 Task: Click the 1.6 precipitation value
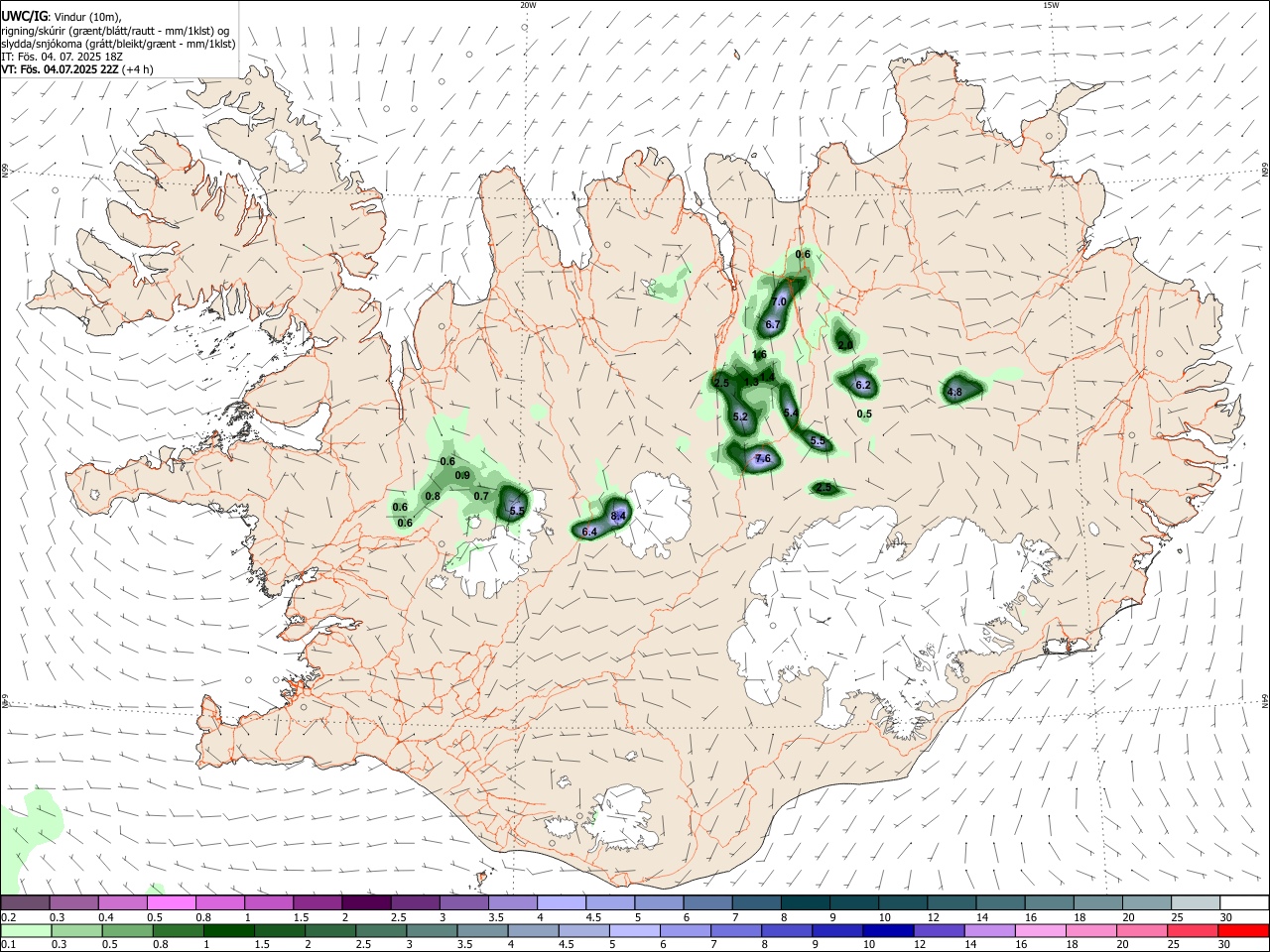click(760, 354)
